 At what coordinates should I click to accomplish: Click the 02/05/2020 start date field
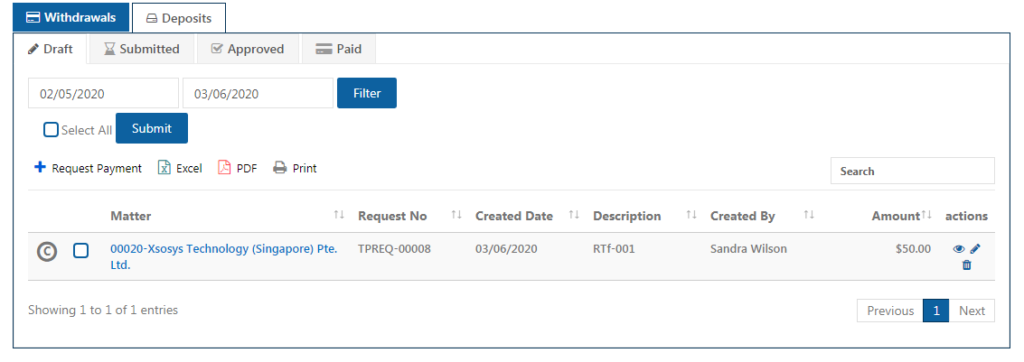pyautogui.click(x=103, y=93)
